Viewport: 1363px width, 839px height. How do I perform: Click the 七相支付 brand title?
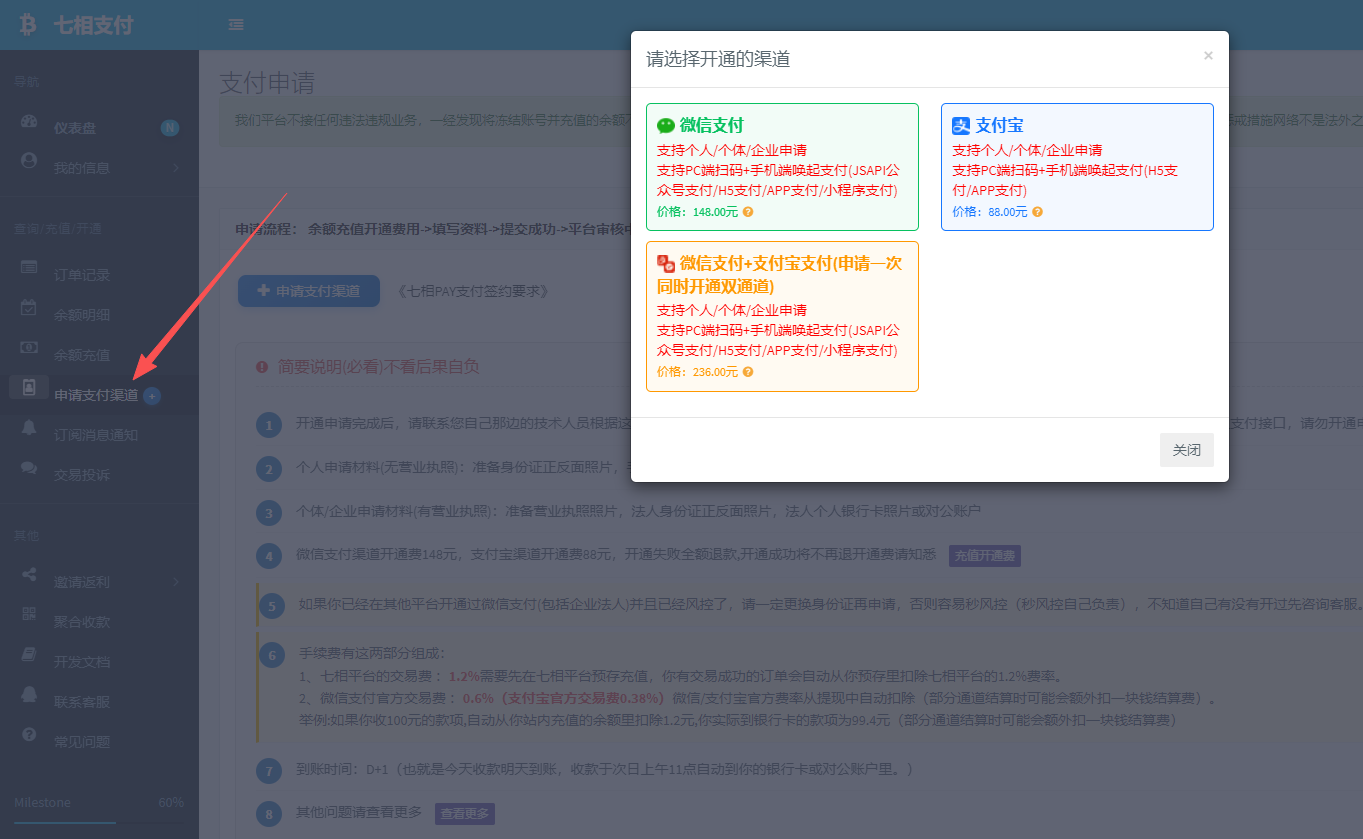tap(93, 25)
